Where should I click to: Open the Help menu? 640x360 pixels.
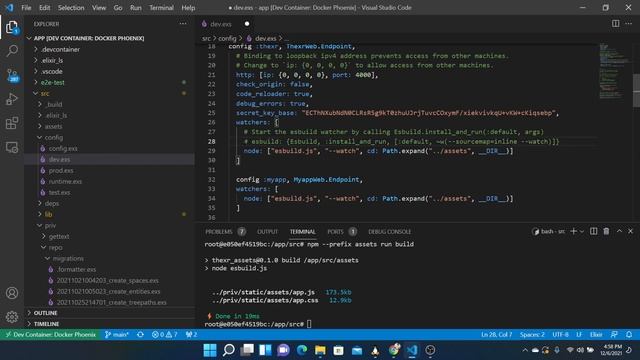(x=188, y=8)
